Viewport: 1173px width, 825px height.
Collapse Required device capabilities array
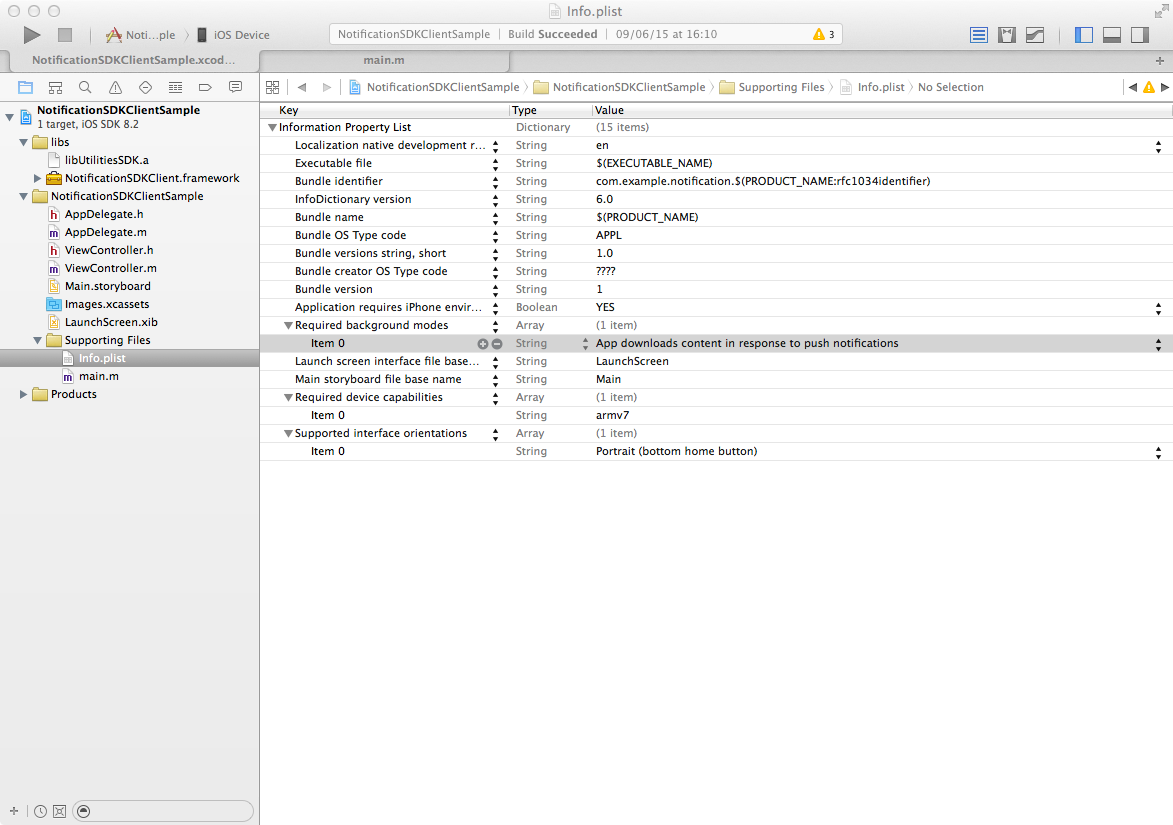[x=288, y=398]
